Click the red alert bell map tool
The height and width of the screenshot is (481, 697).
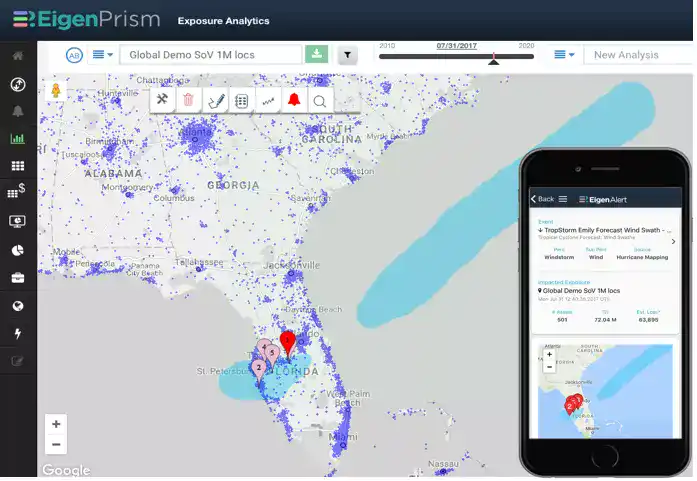tap(294, 100)
